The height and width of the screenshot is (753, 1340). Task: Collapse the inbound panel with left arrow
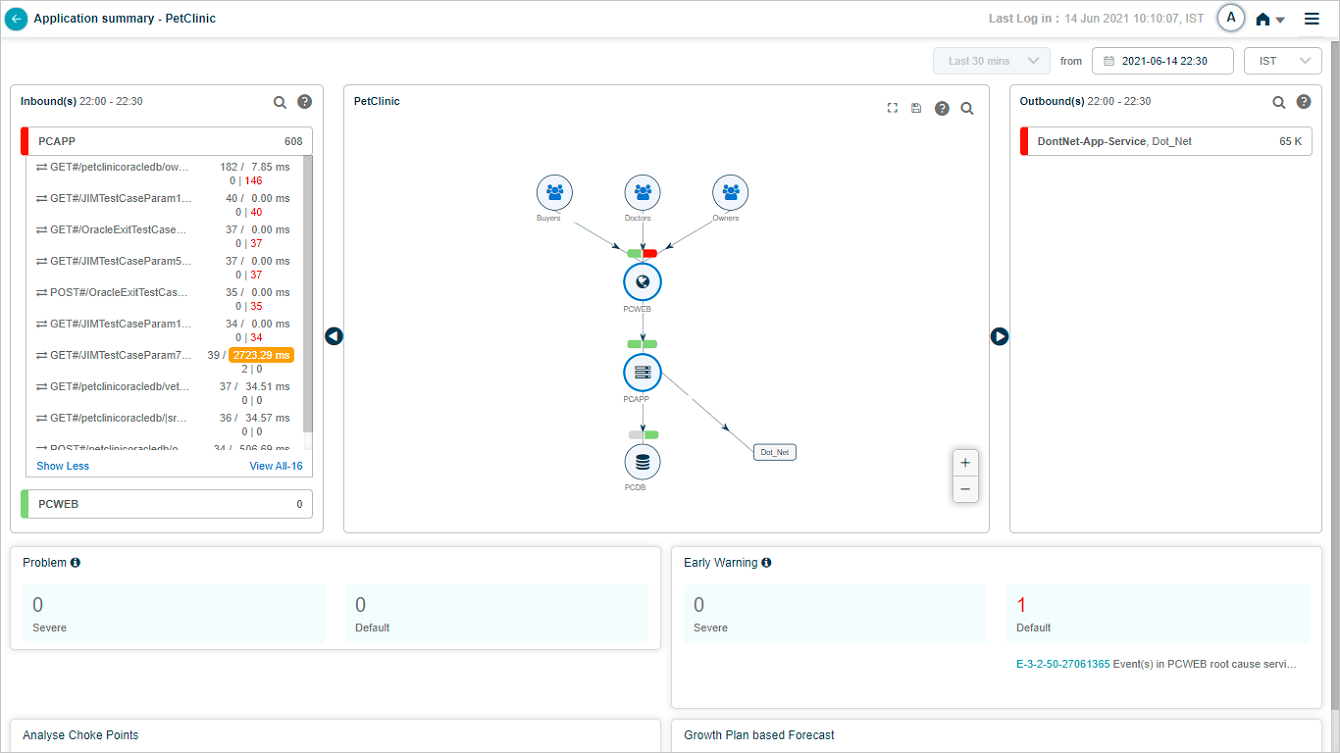334,336
